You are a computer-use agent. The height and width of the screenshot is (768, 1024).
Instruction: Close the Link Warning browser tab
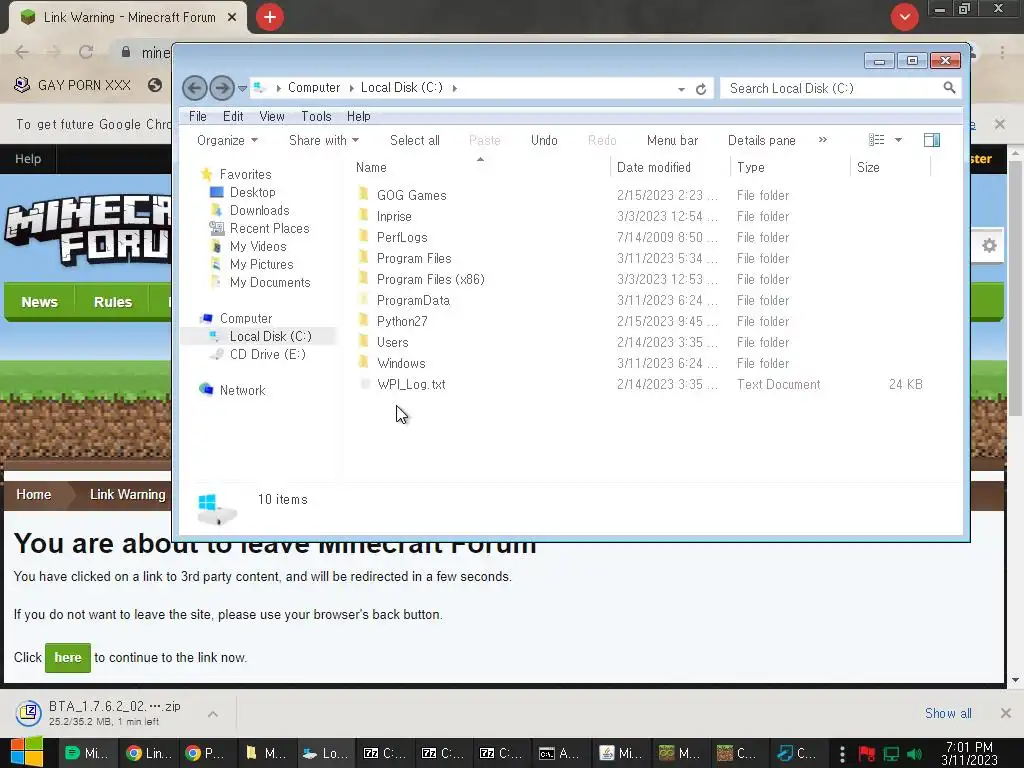[x=231, y=18]
